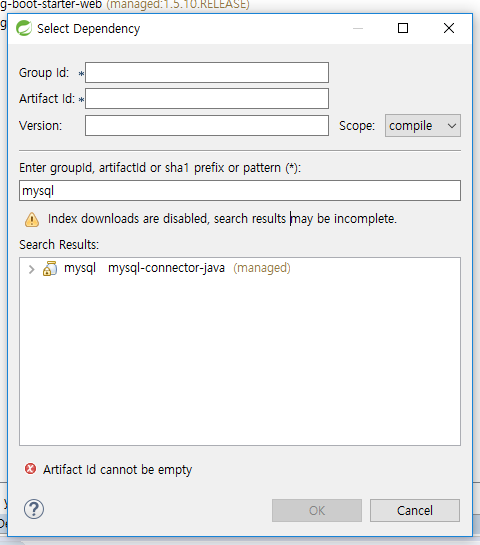Click the search pattern field containing mysql
Viewport: 480px width, 545px height.
coord(240,190)
